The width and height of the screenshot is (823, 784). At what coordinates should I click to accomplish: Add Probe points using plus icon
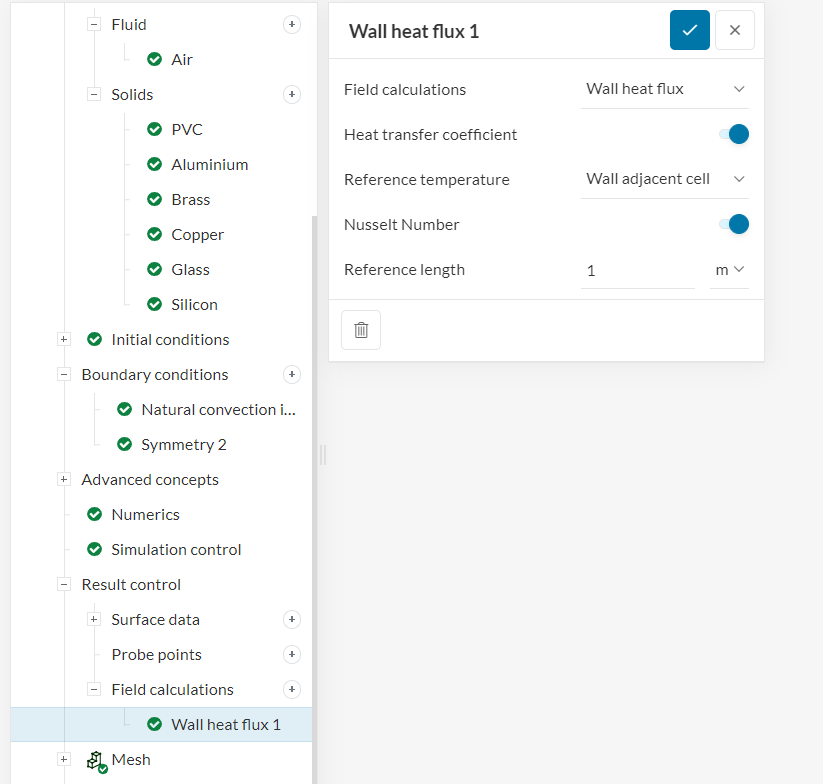click(292, 654)
